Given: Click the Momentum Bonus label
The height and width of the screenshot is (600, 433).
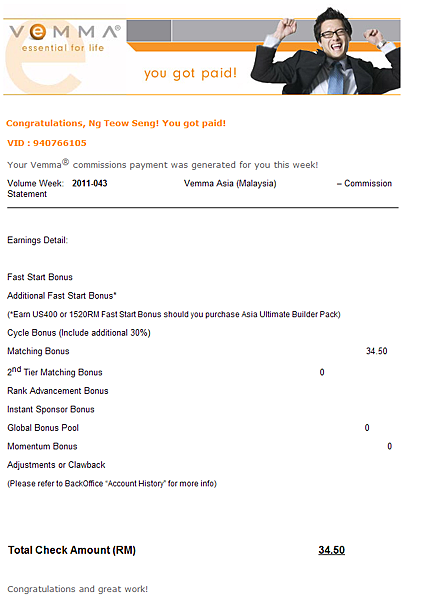Looking at the screenshot, I should [42, 446].
